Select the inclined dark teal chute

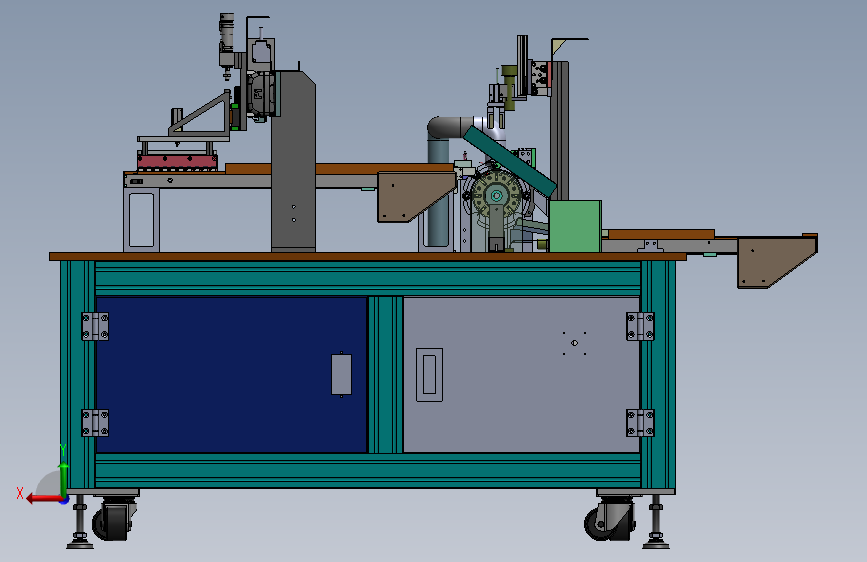pyautogui.click(x=509, y=160)
